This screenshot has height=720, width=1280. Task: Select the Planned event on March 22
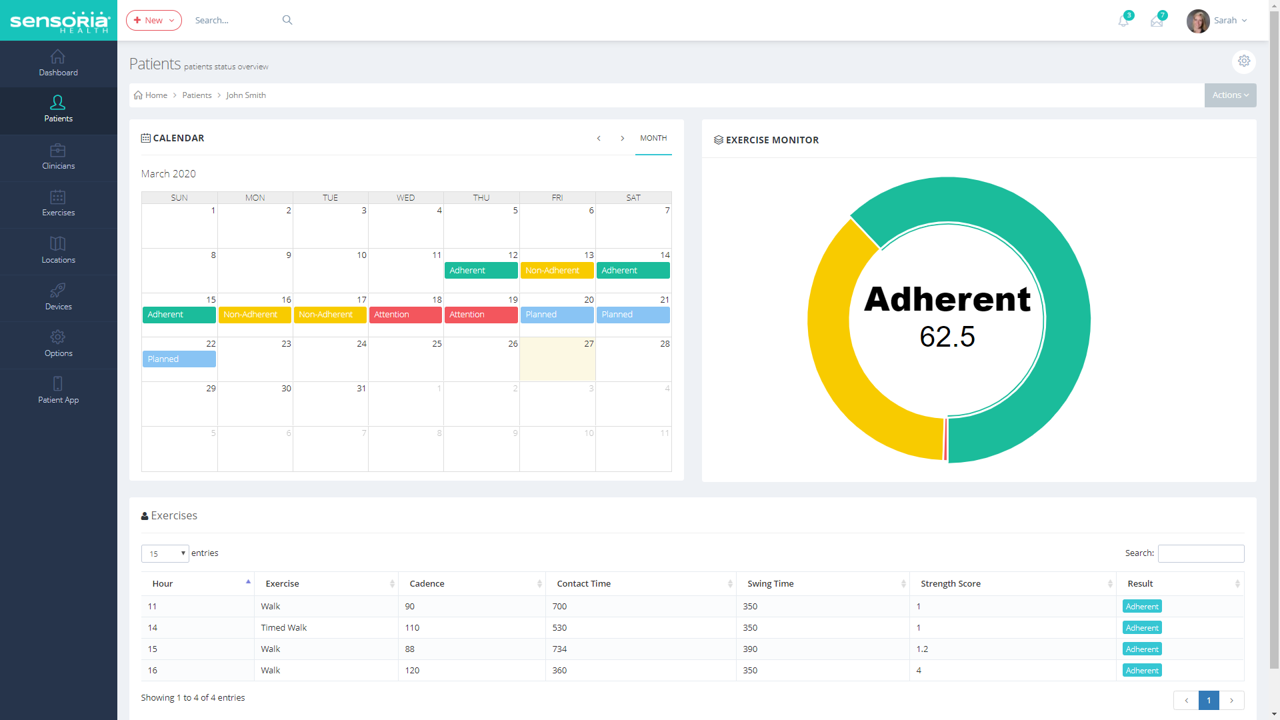(x=179, y=359)
